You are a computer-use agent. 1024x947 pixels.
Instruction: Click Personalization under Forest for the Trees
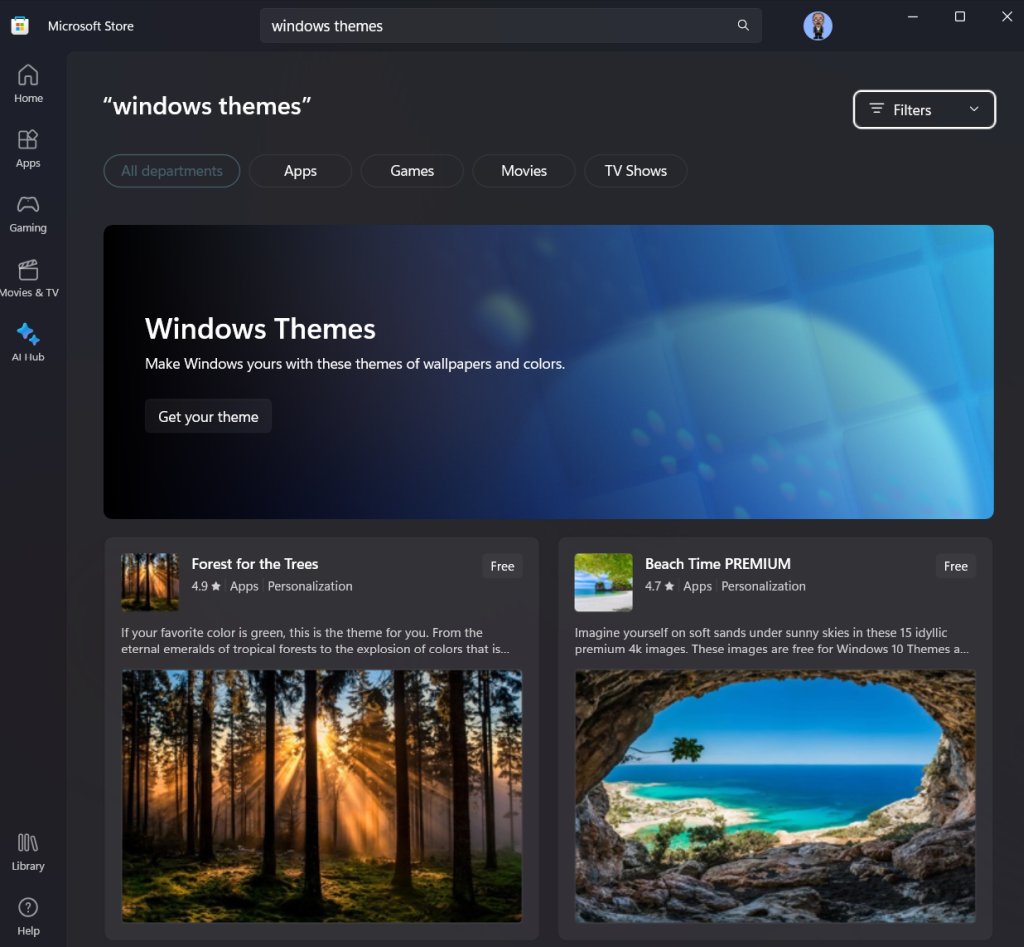point(310,586)
